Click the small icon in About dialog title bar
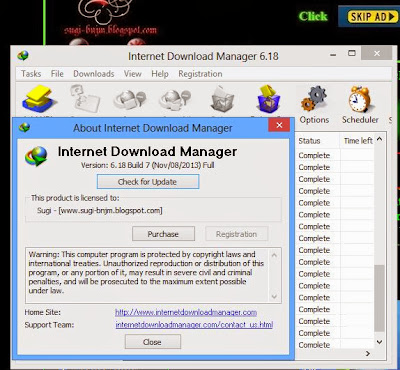Viewport: 400px width, 370px height. click(x=24, y=127)
